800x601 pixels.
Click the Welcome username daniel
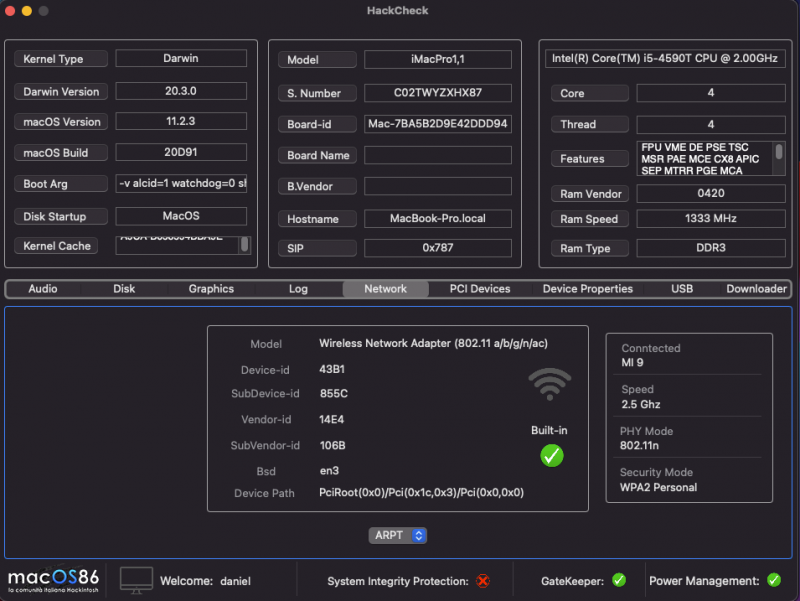pyautogui.click(x=235, y=581)
